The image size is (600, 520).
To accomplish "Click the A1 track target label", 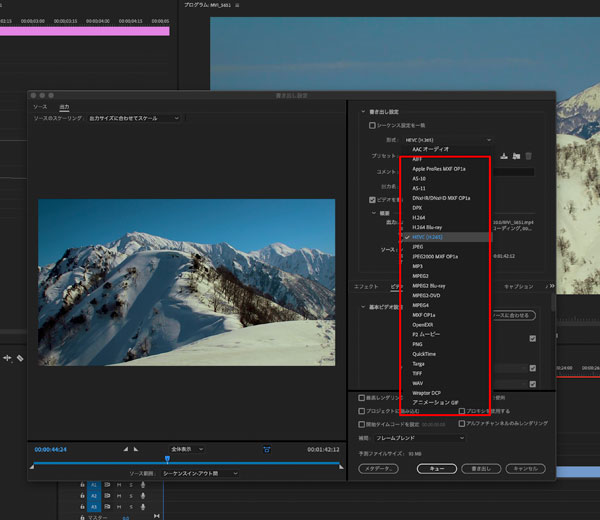I will pos(94,485).
